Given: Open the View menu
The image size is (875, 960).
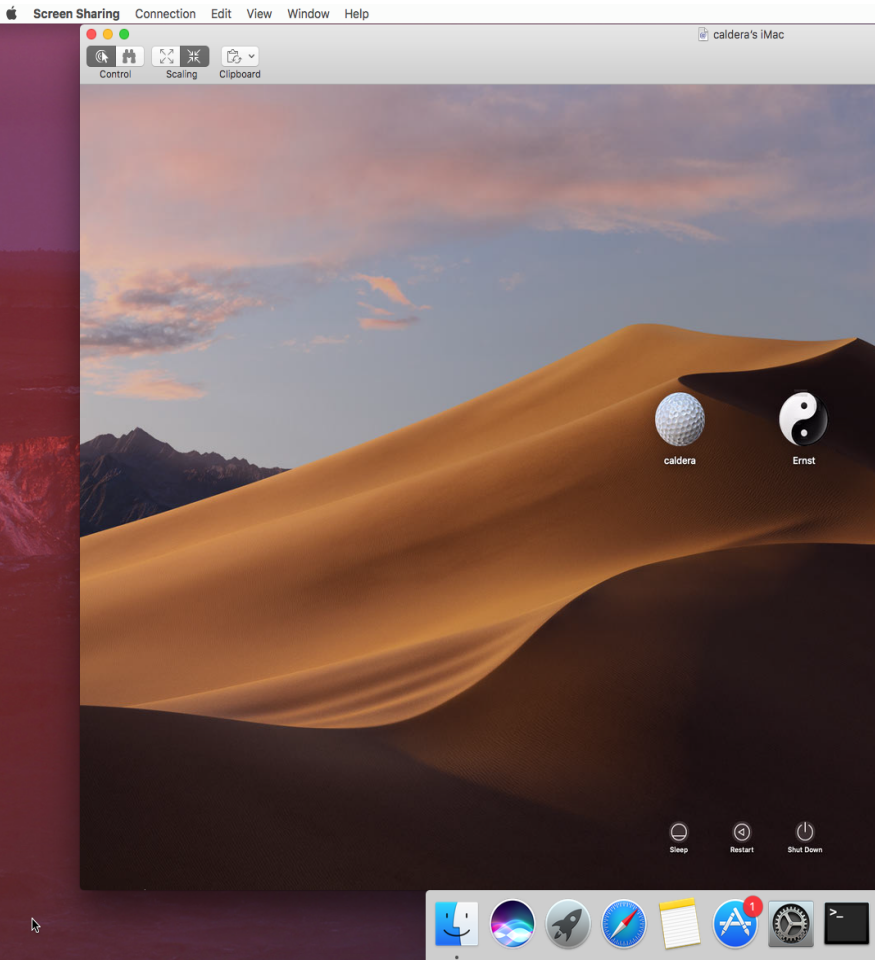Looking at the screenshot, I should [x=259, y=13].
